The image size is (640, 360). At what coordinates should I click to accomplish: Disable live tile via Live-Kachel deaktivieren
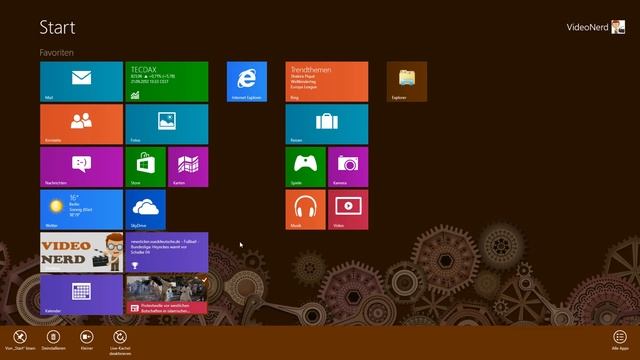pyautogui.click(x=120, y=342)
